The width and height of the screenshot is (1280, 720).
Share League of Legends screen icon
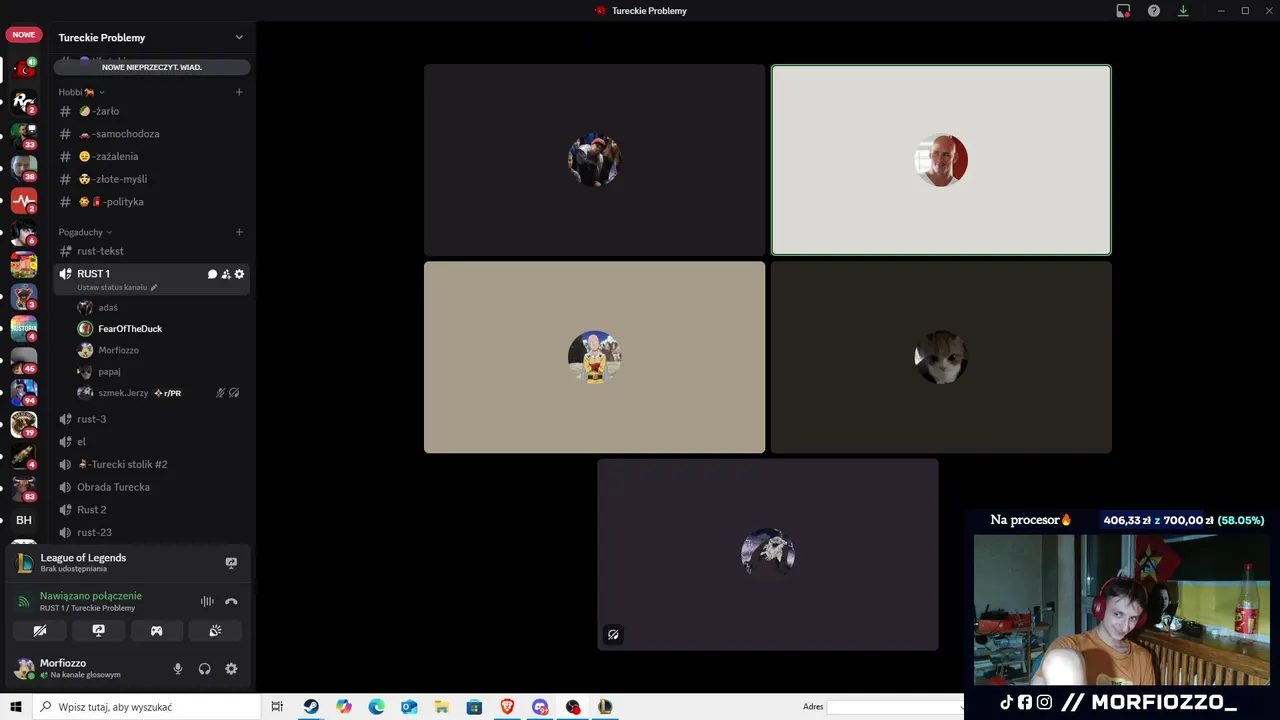pos(231,563)
